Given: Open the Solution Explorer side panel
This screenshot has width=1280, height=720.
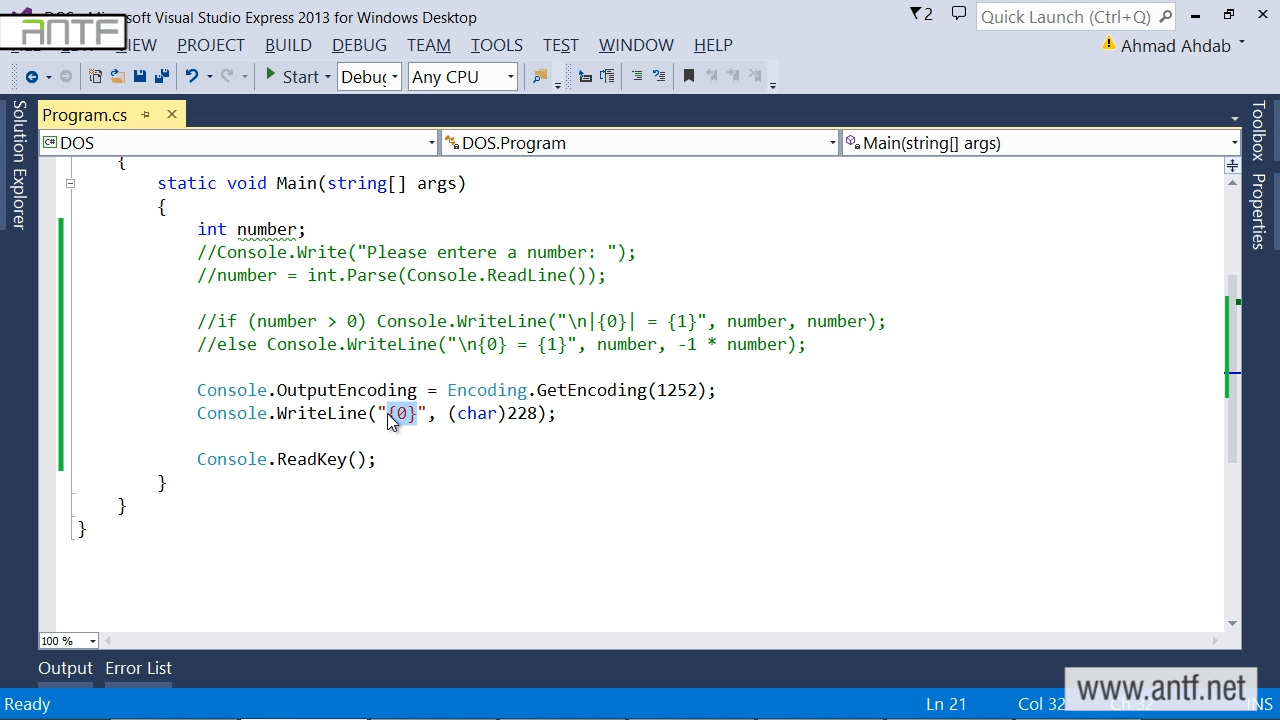Looking at the screenshot, I should click(x=19, y=165).
